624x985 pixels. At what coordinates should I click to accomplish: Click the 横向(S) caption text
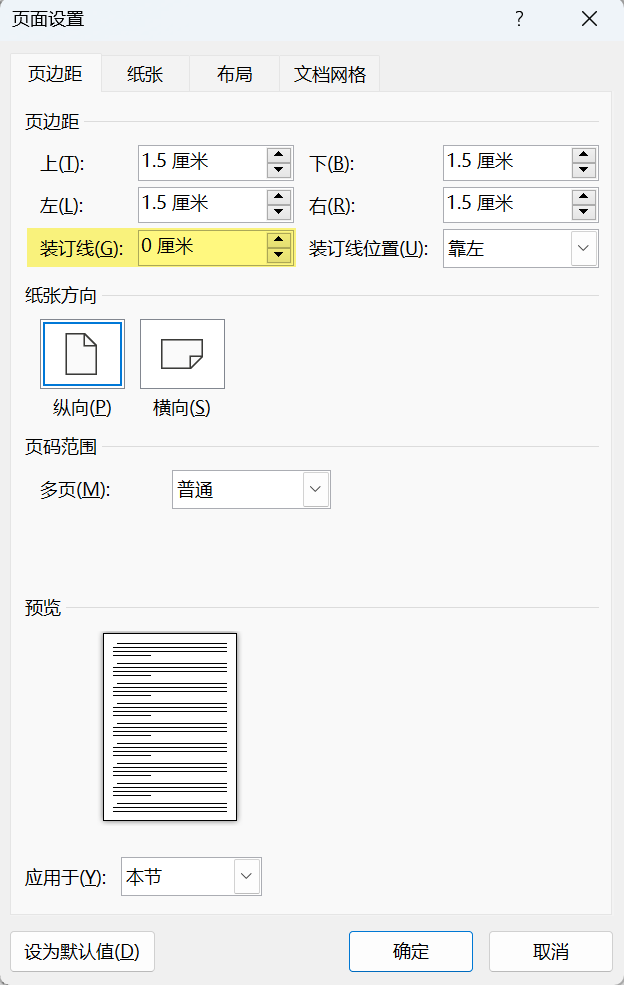(x=182, y=408)
